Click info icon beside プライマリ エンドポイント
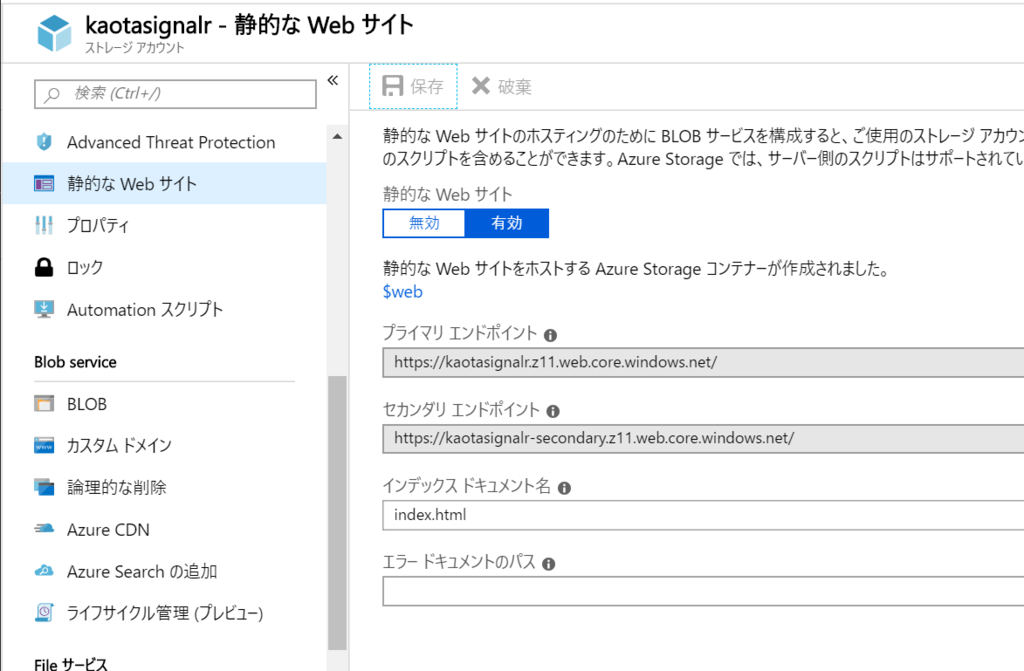This screenshot has height=671, width=1024. pyautogui.click(x=551, y=335)
